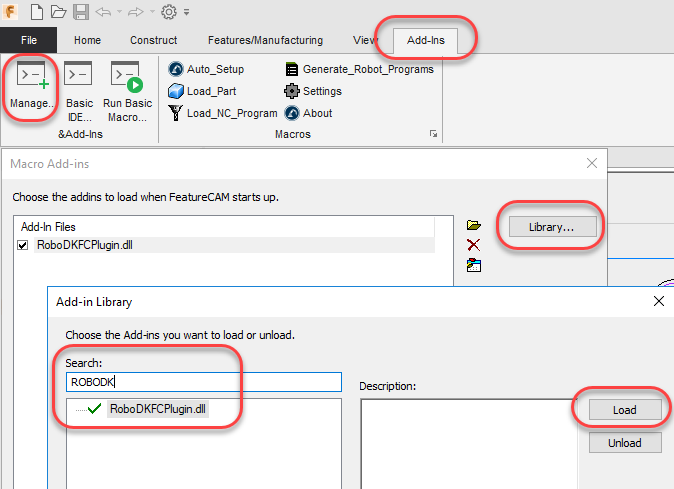Run Generate_Robot_Programs macro
The height and width of the screenshot is (489, 674).
[x=358, y=69]
